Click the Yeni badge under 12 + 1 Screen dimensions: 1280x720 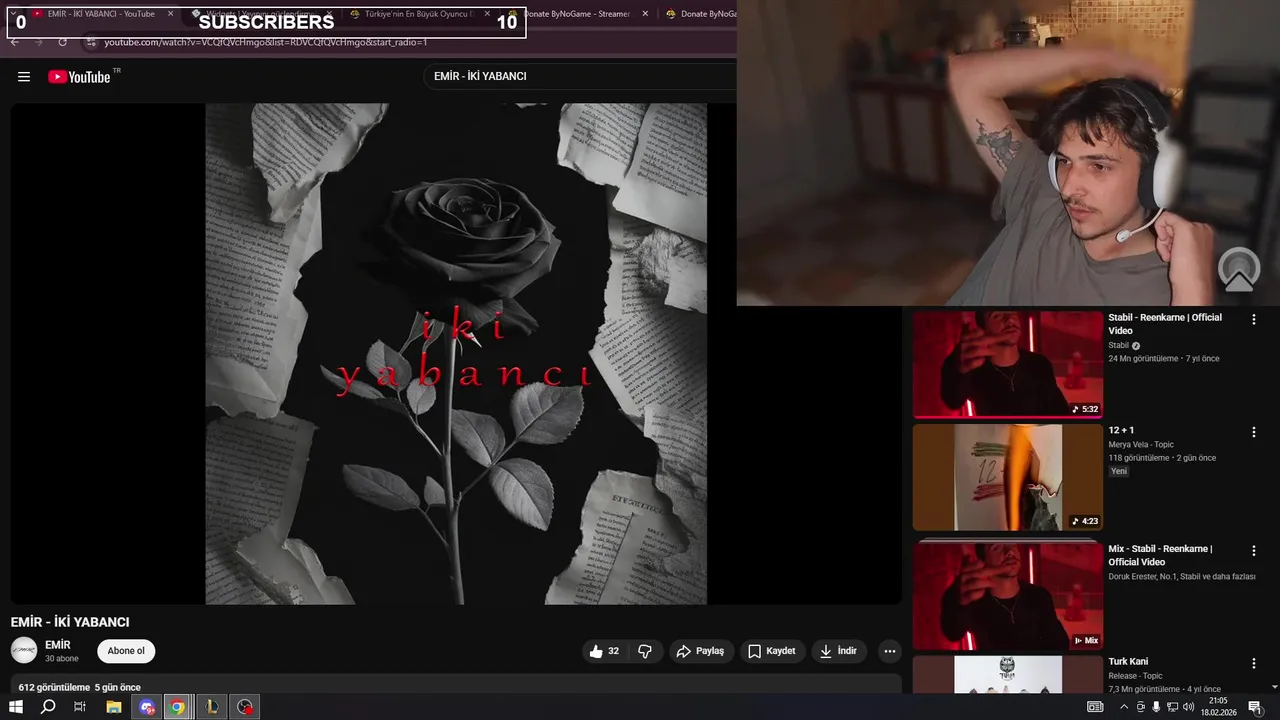1119,471
